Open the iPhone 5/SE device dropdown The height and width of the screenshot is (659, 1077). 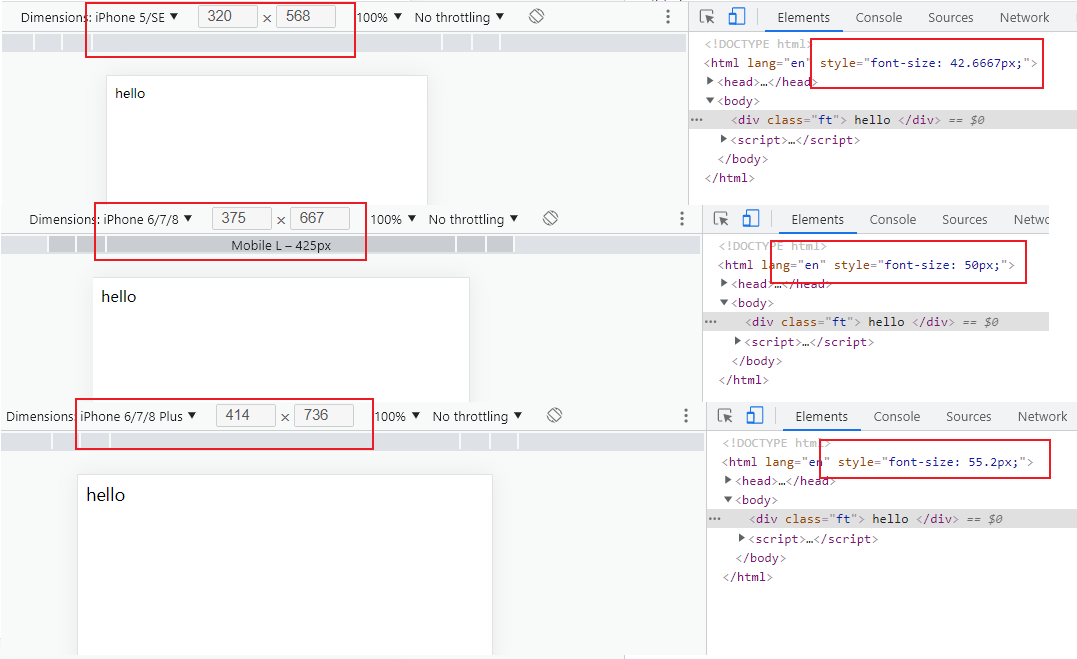(x=137, y=17)
